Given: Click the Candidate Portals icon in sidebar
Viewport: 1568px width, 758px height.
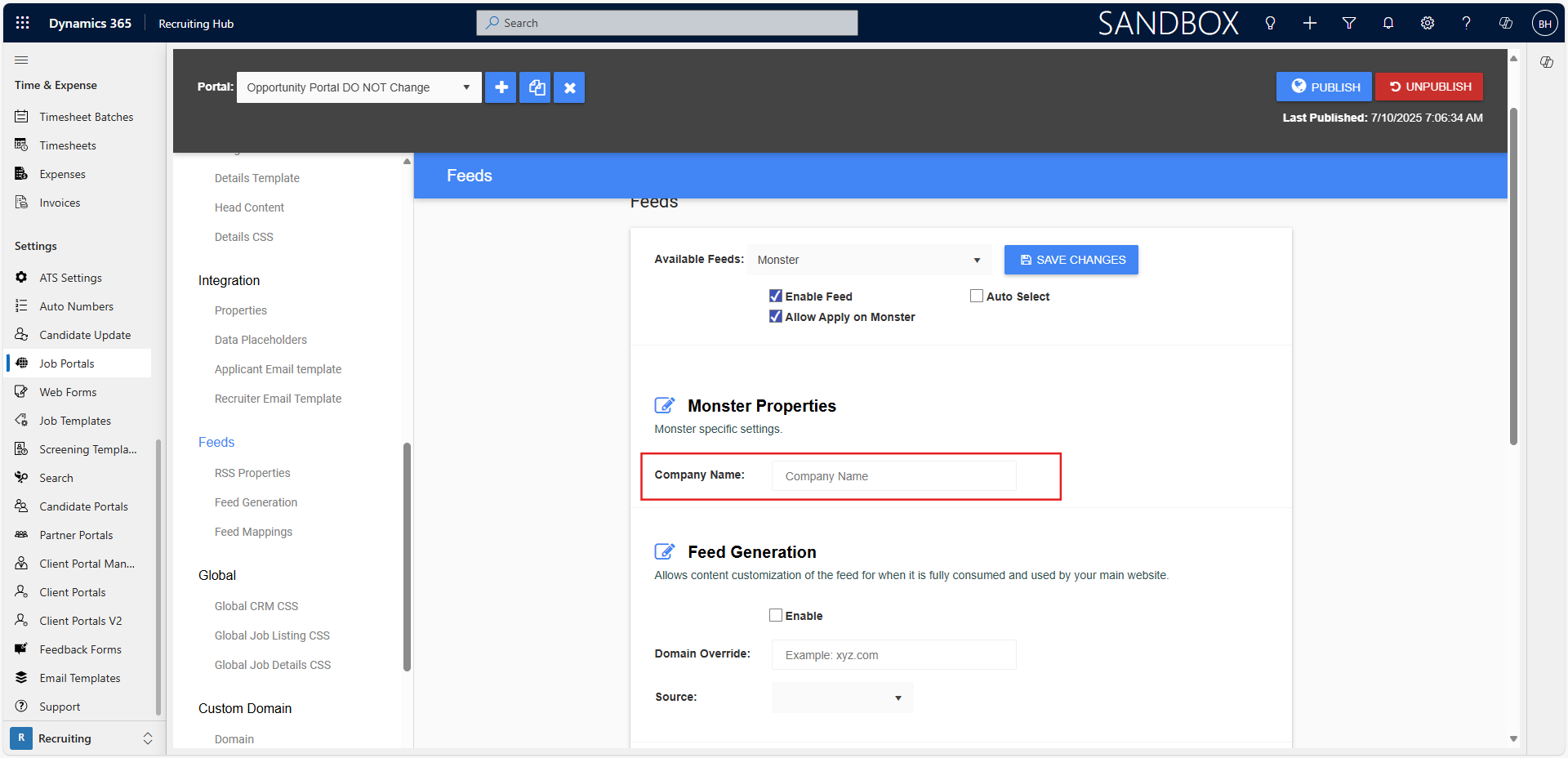Looking at the screenshot, I should [x=21, y=506].
